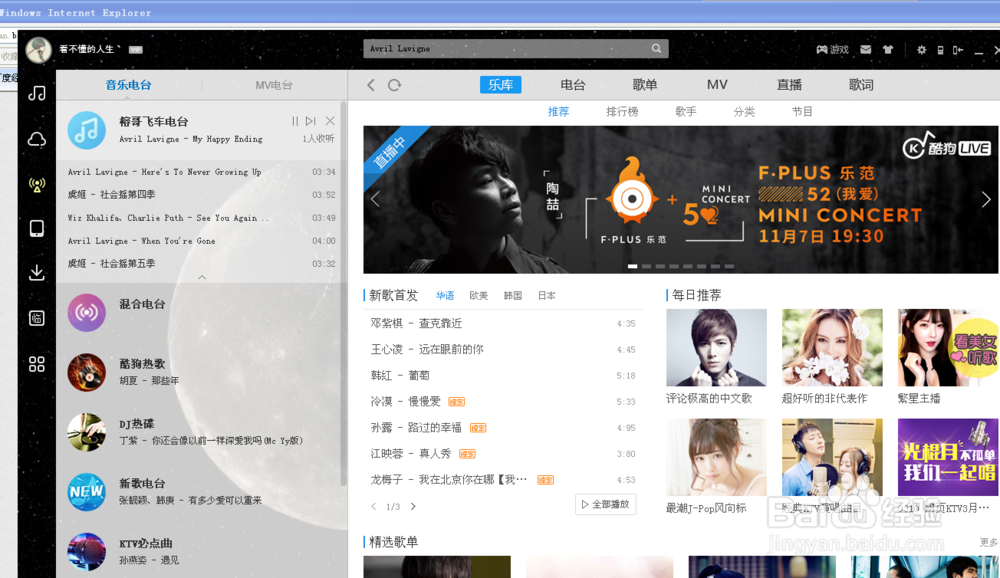This screenshot has width=1000, height=578.
Task: Open the 排行榜 sub-tab
Action: 622,112
